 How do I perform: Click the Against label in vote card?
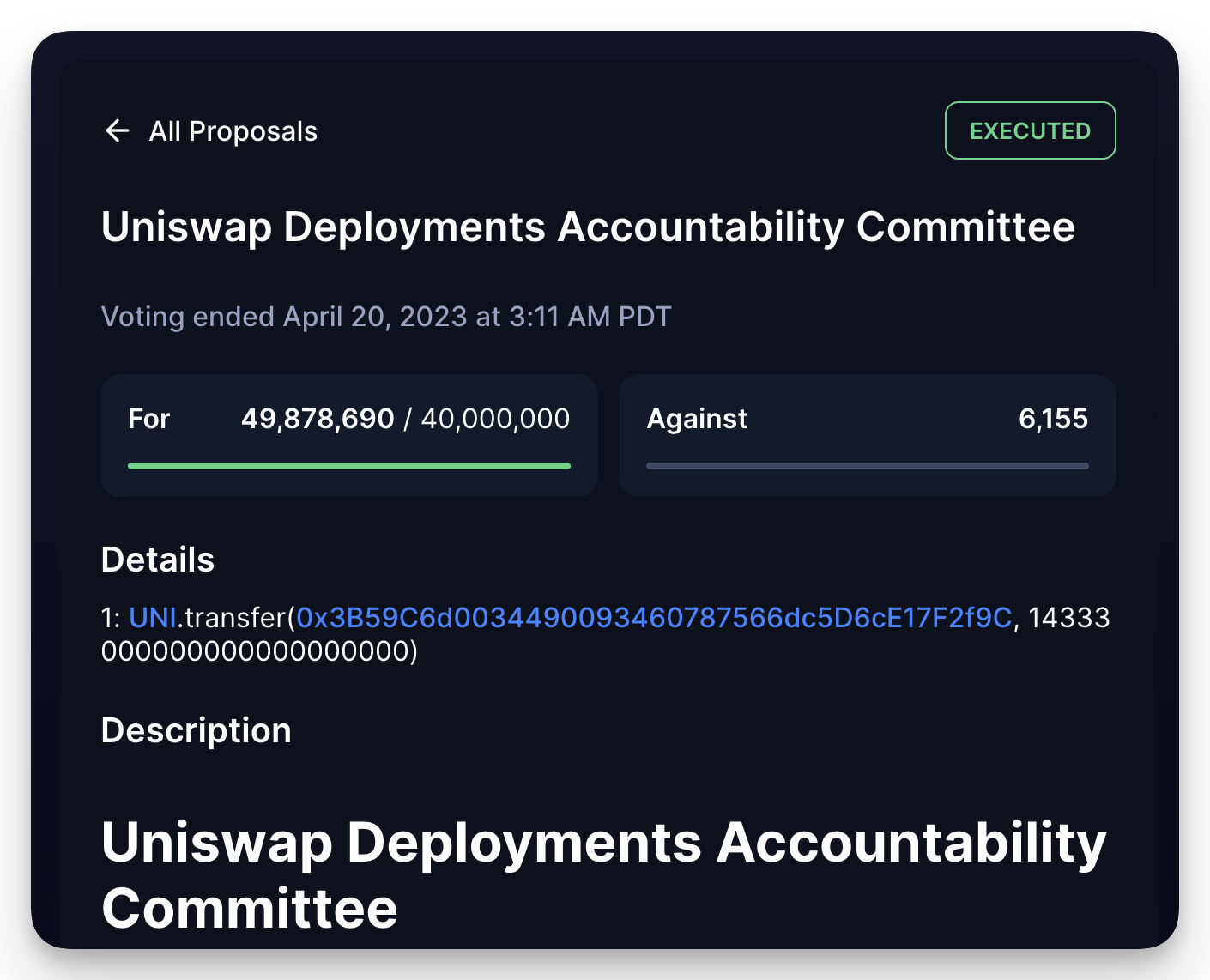[x=697, y=419]
